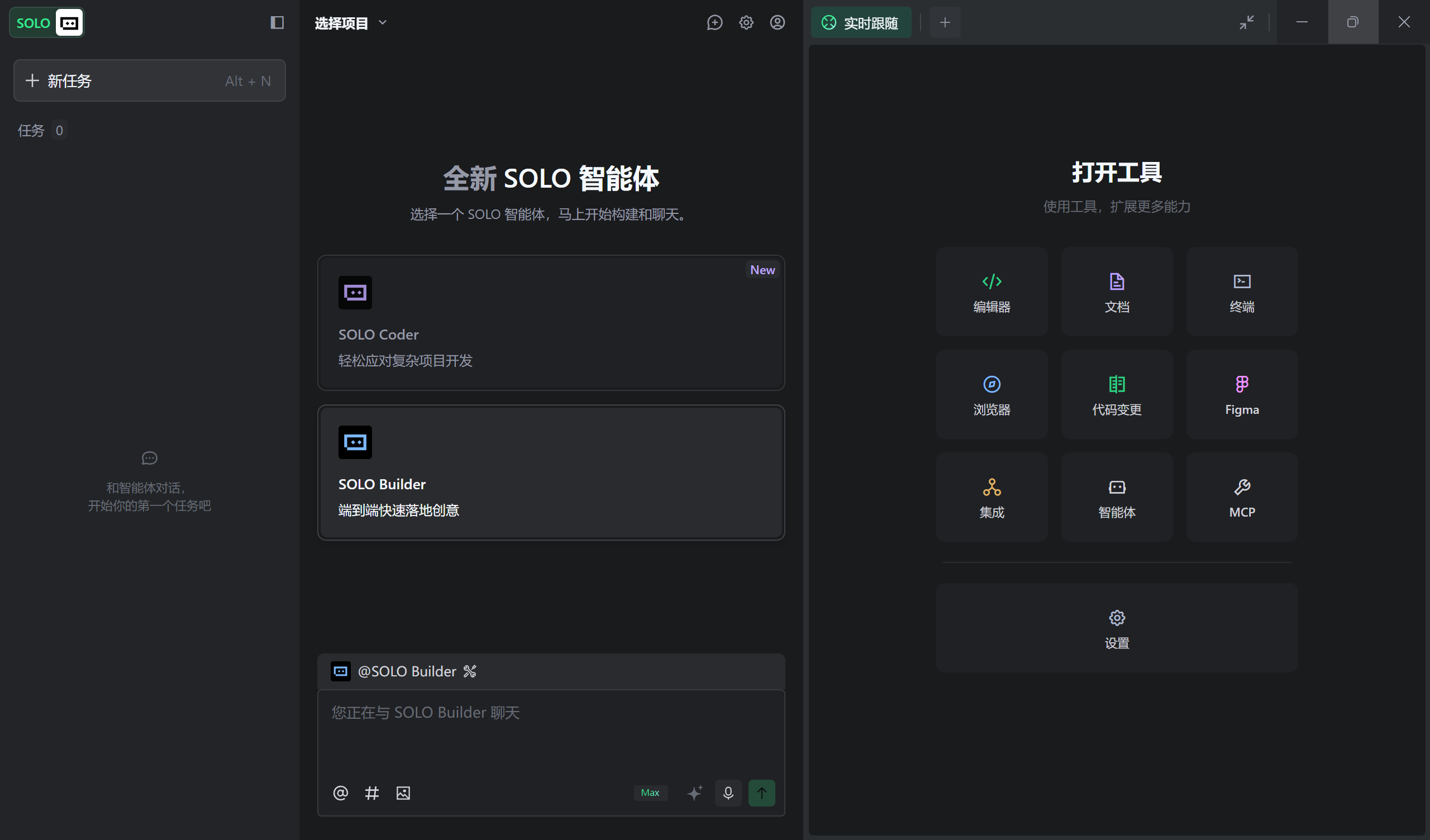Open the 终端 (terminal) tool

coord(1242,292)
